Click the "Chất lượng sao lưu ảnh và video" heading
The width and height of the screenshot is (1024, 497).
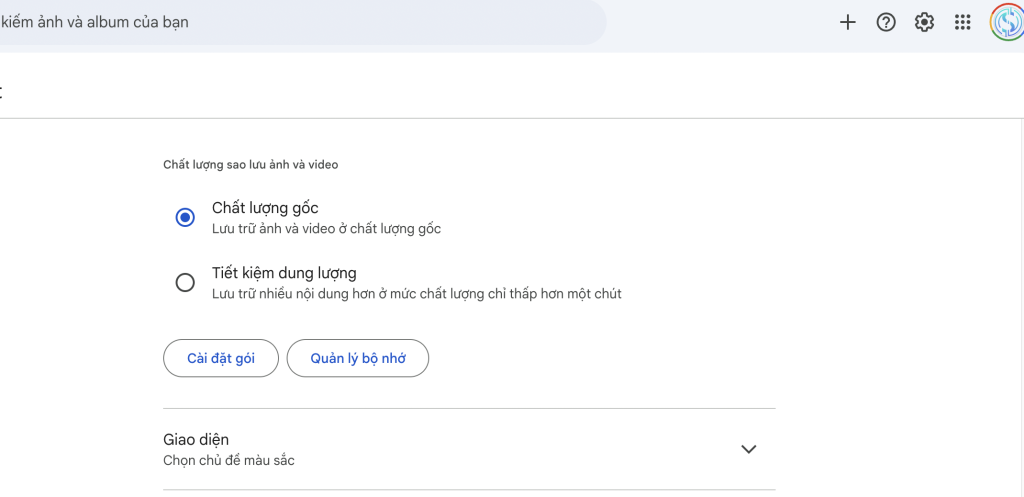(250, 164)
